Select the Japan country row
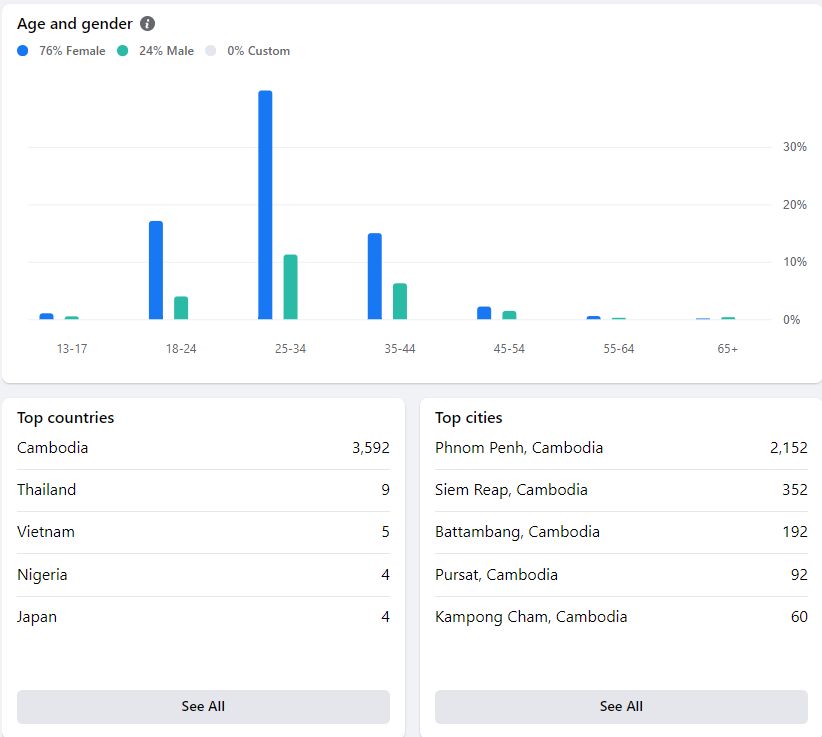The image size is (822, 737). 203,616
